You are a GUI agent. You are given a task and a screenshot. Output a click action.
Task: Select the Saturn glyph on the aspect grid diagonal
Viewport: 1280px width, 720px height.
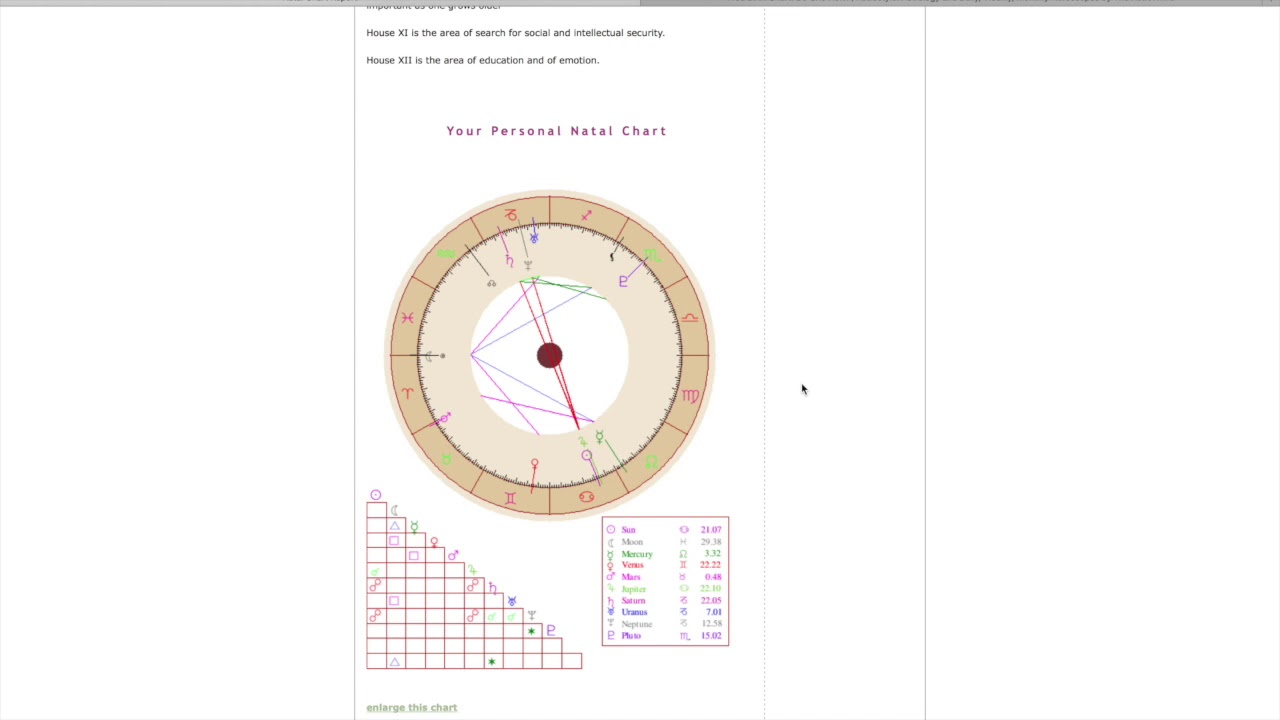click(x=492, y=587)
